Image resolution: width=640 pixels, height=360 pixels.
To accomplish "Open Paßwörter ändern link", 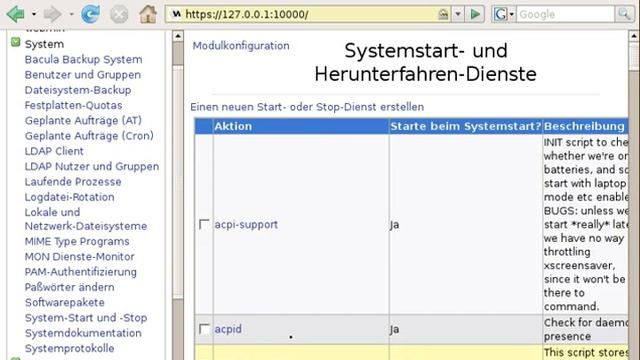I will point(70,287).
